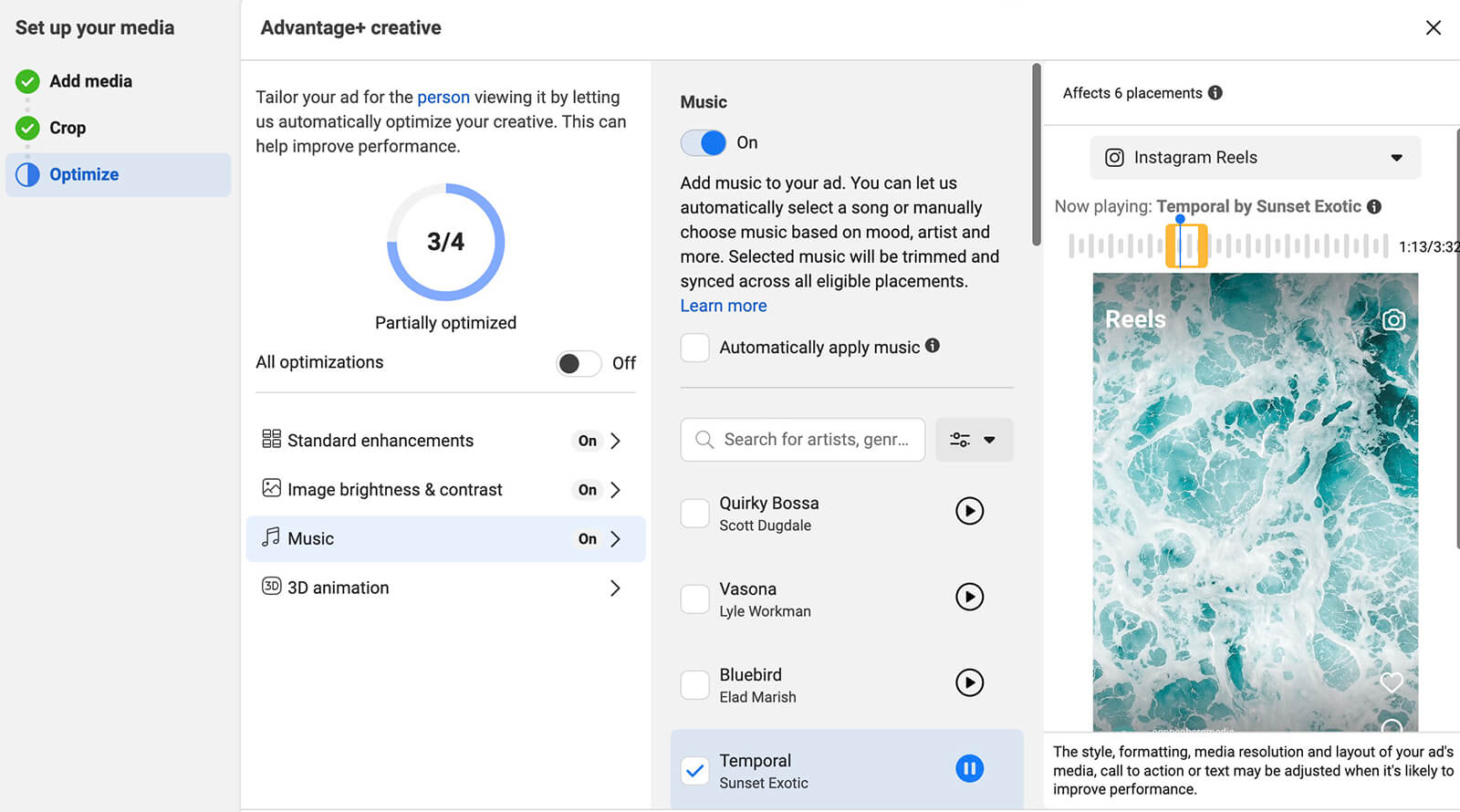
Task: Click 'Elad Marish' artist name
Action: coord(757,697)
